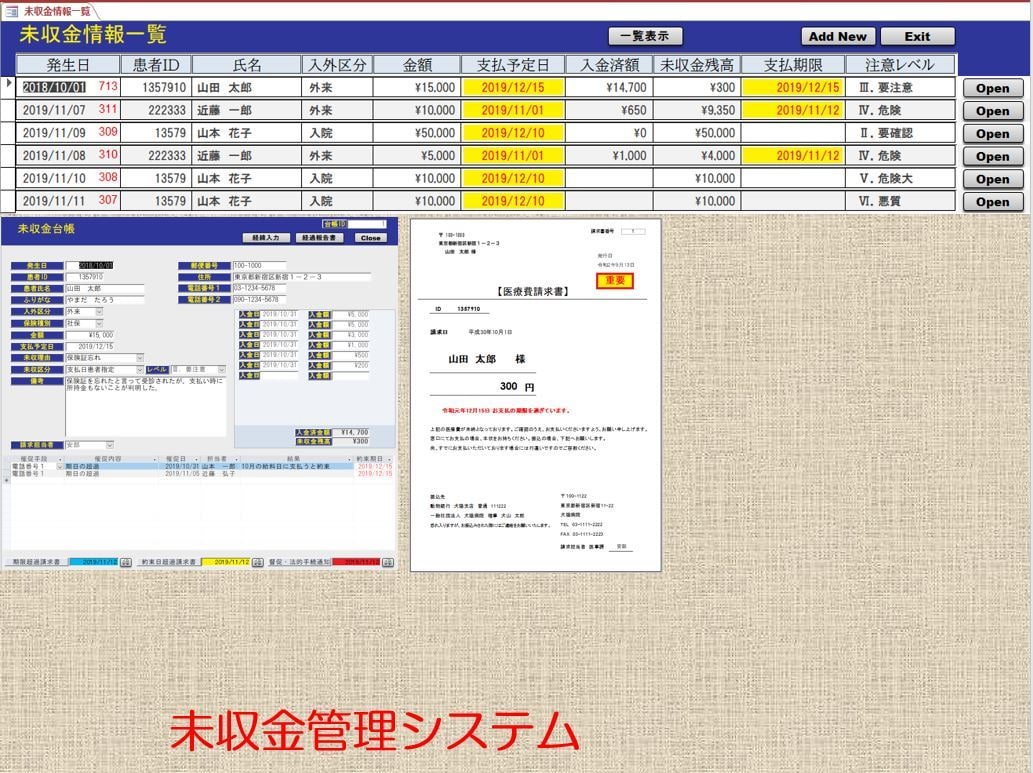Screen dimensions: 1033x773
Task: Click the 督促 row with result 10月の給料日に支払うと約束
Action: pos(203,467)
